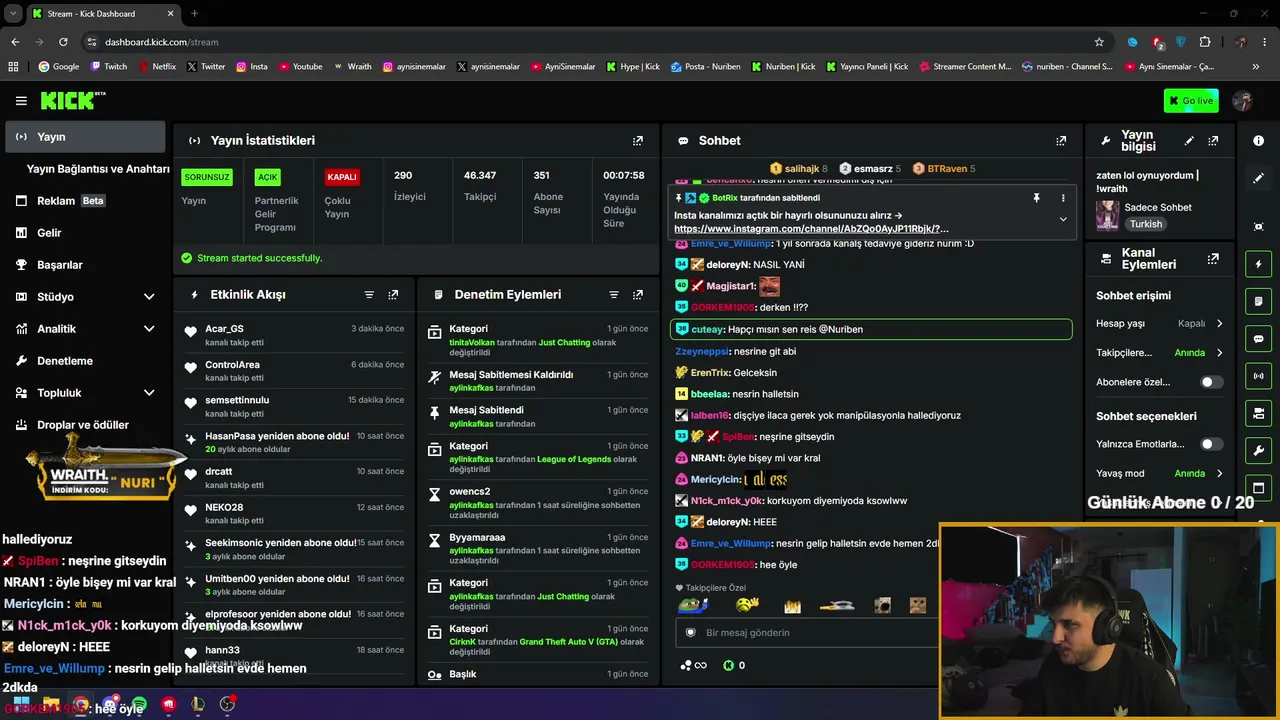This screenshot has width=1280, height=720.
Task: Pop out the Yayın bilgisi panel
Action: coord(1213,141)
